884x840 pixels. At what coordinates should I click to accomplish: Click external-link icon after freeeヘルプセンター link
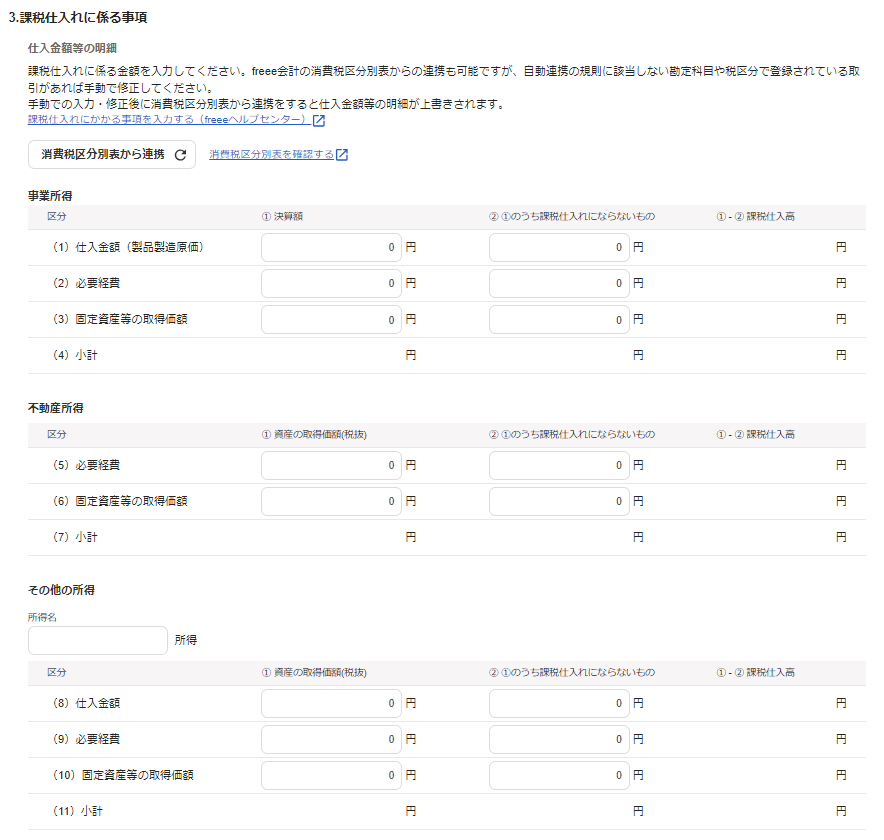(x=319, y=120)
